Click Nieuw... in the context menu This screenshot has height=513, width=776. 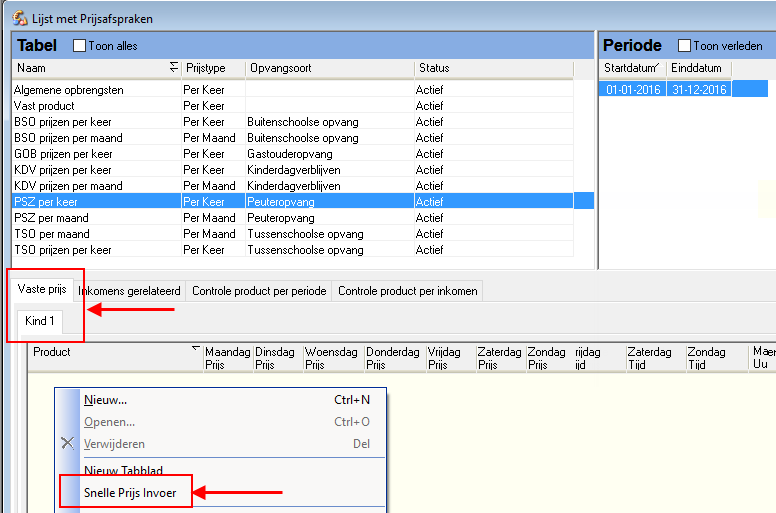click(106, 400)
